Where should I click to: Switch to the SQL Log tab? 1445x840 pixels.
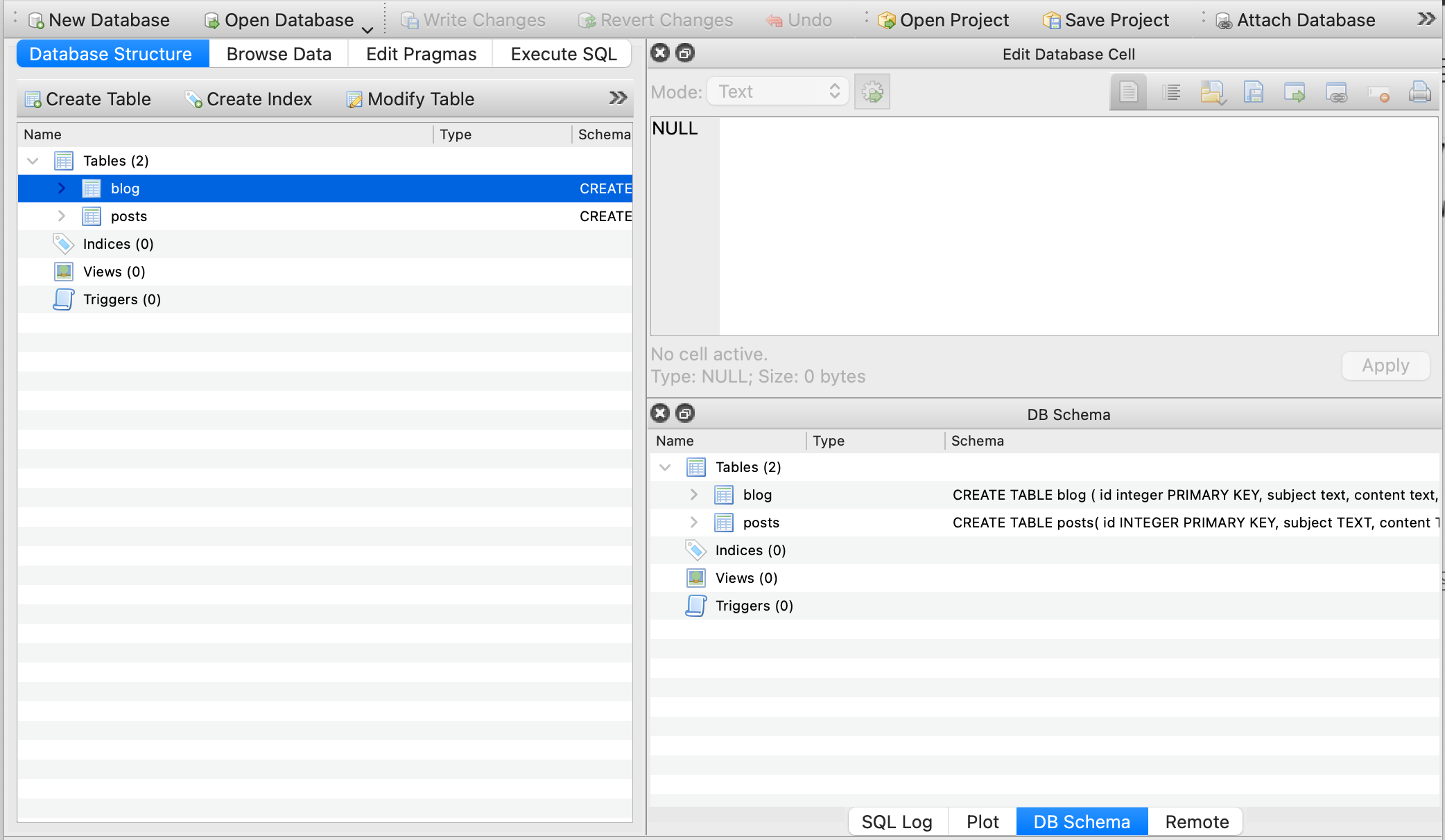click(x=897, y=822)
